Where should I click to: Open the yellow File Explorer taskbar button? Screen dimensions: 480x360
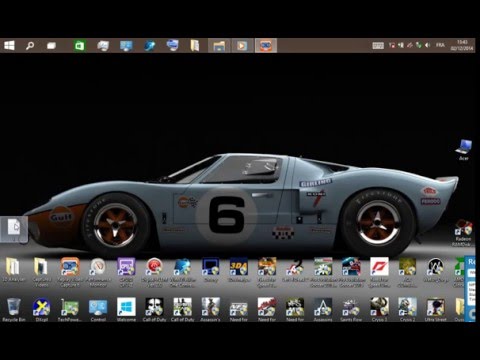(x=219, y=46)
